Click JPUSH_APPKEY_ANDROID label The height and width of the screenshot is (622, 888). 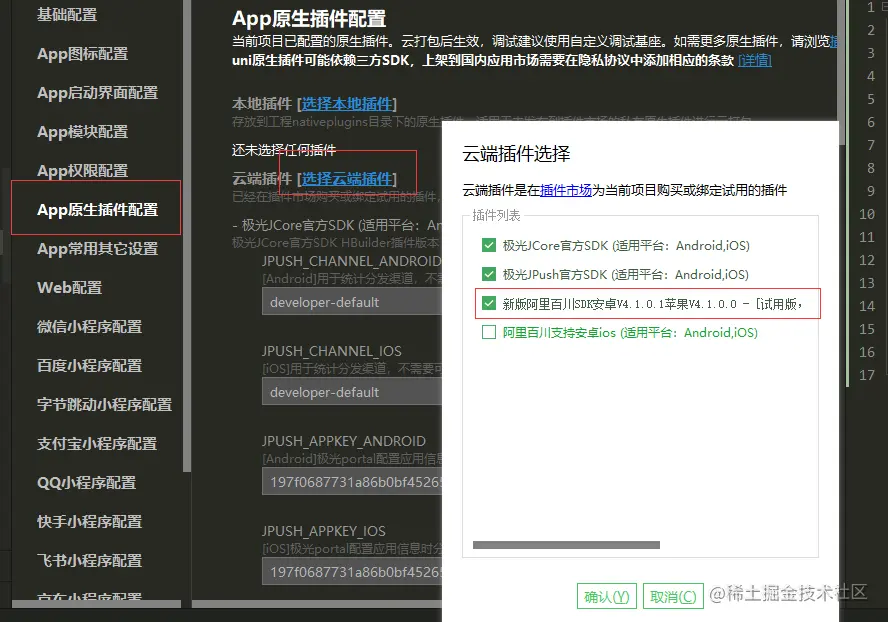(x=344, y=441)
